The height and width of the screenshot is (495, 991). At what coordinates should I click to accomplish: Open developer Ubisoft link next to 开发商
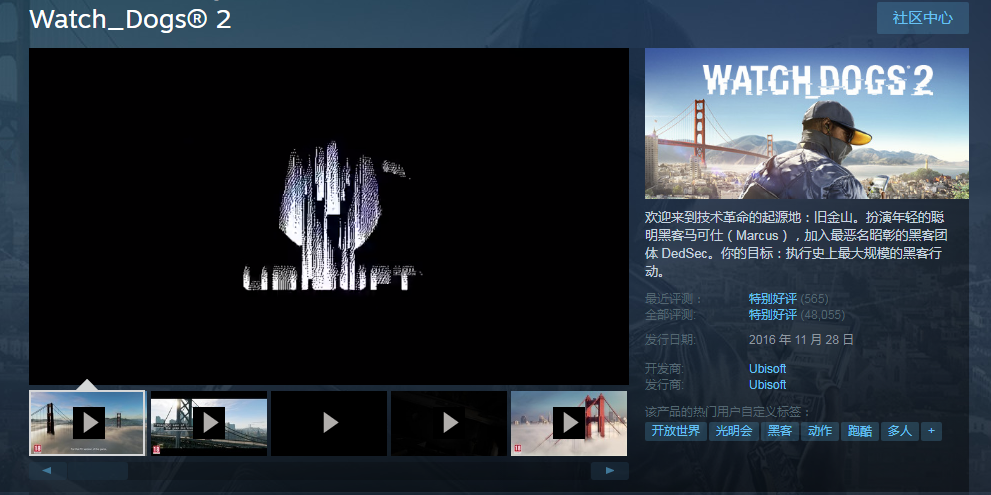click(x=767, y=369)
